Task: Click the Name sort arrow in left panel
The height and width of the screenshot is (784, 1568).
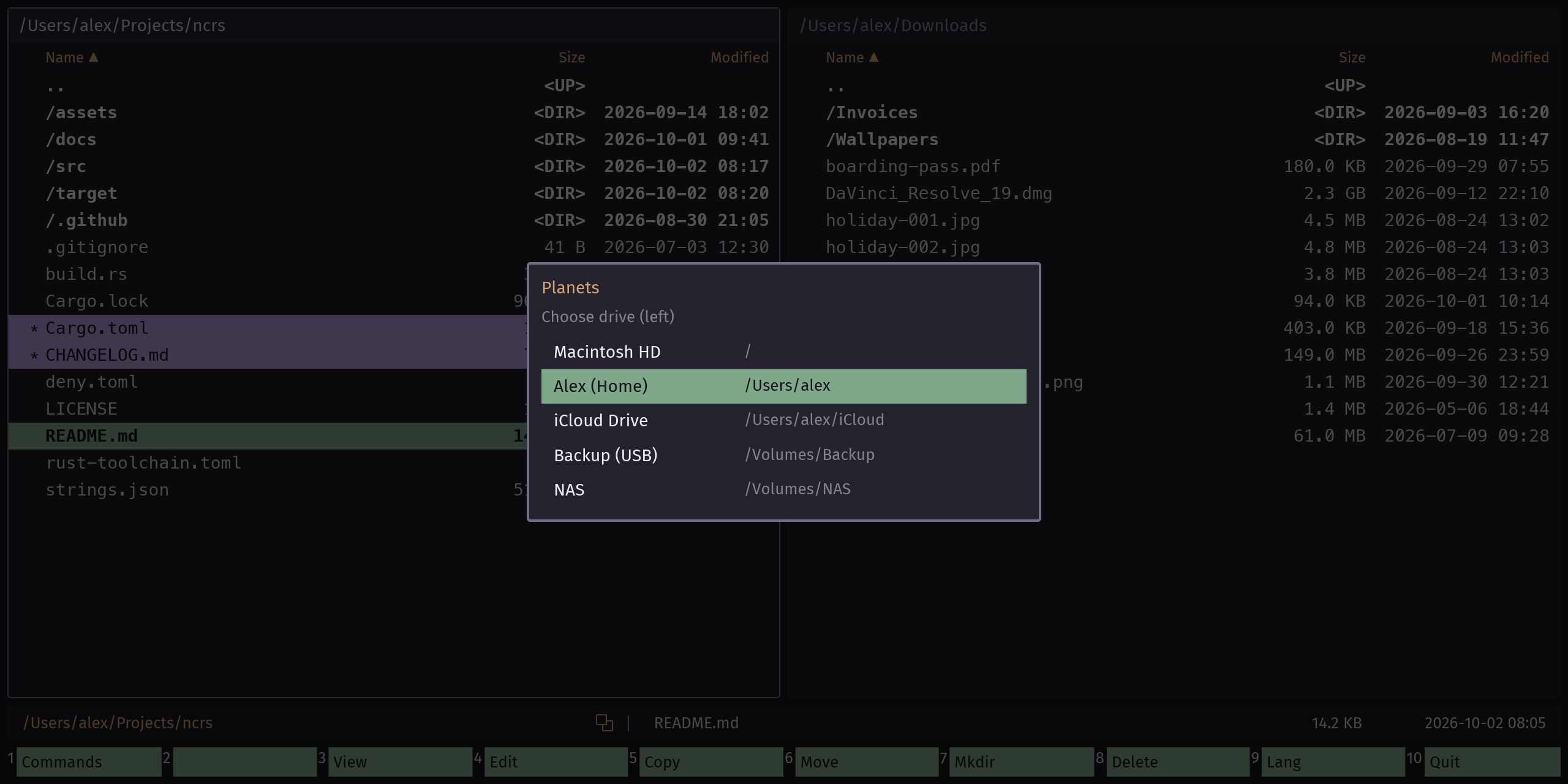Action: click(94, 58)
